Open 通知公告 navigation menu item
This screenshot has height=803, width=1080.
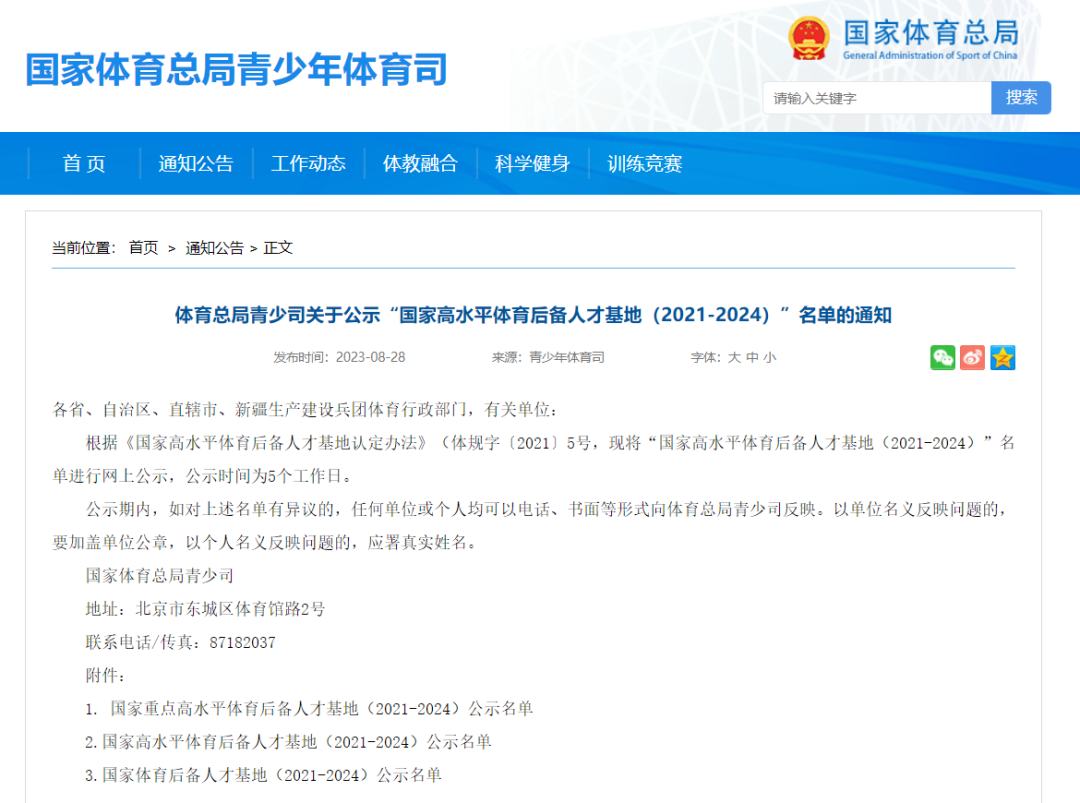(196, 163)
